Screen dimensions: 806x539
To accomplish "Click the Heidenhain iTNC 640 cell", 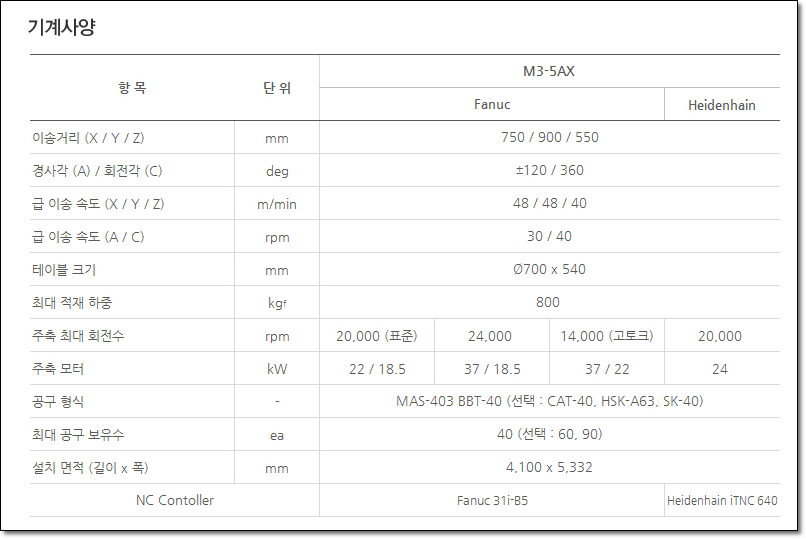I will point(722,500).
